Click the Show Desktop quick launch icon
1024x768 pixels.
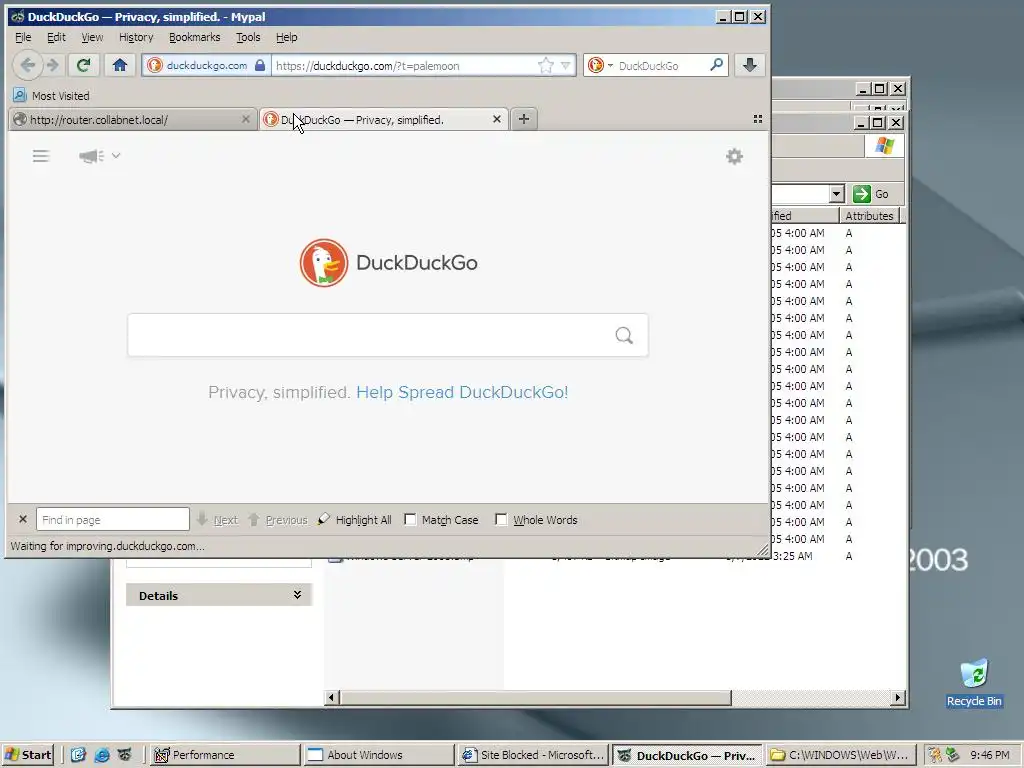pyautogui.click(x=78, y=755)
